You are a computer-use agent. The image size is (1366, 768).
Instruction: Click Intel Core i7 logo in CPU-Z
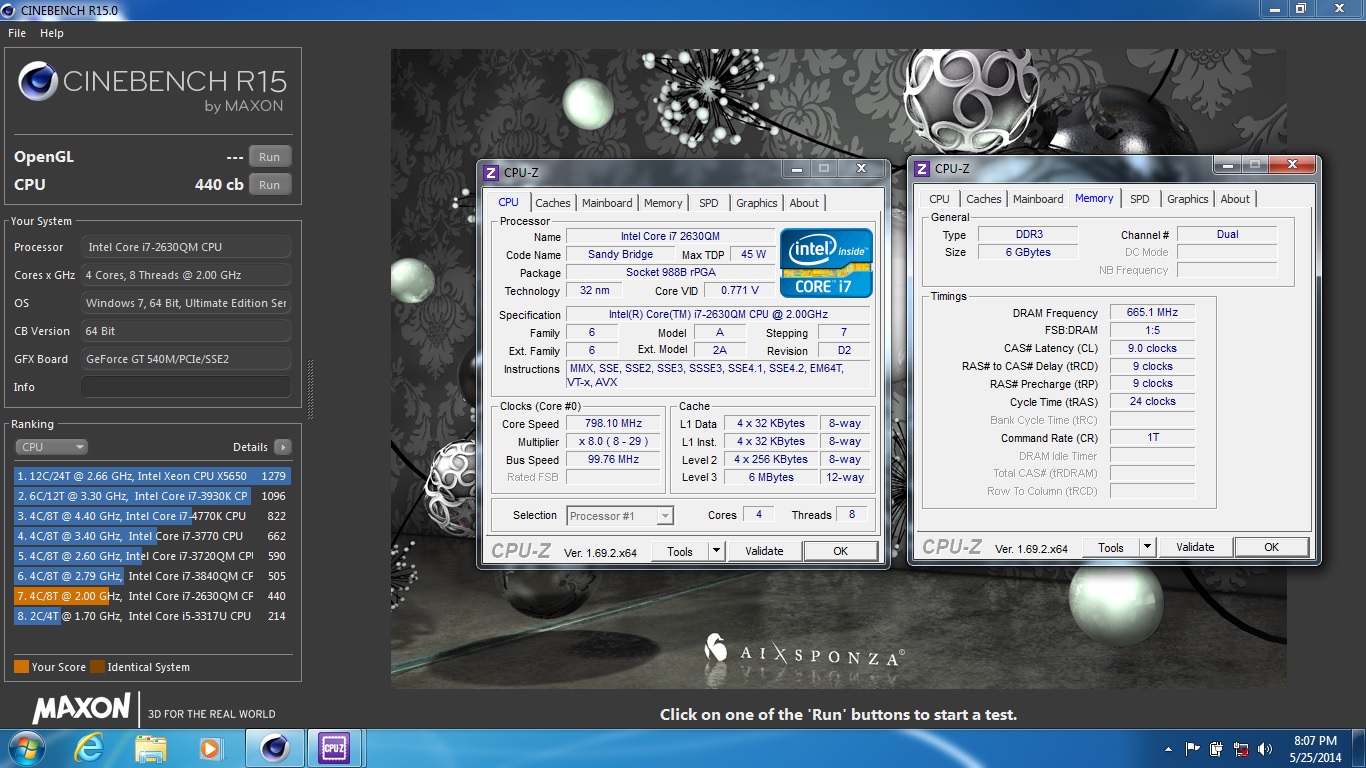[x=827, y=263]
